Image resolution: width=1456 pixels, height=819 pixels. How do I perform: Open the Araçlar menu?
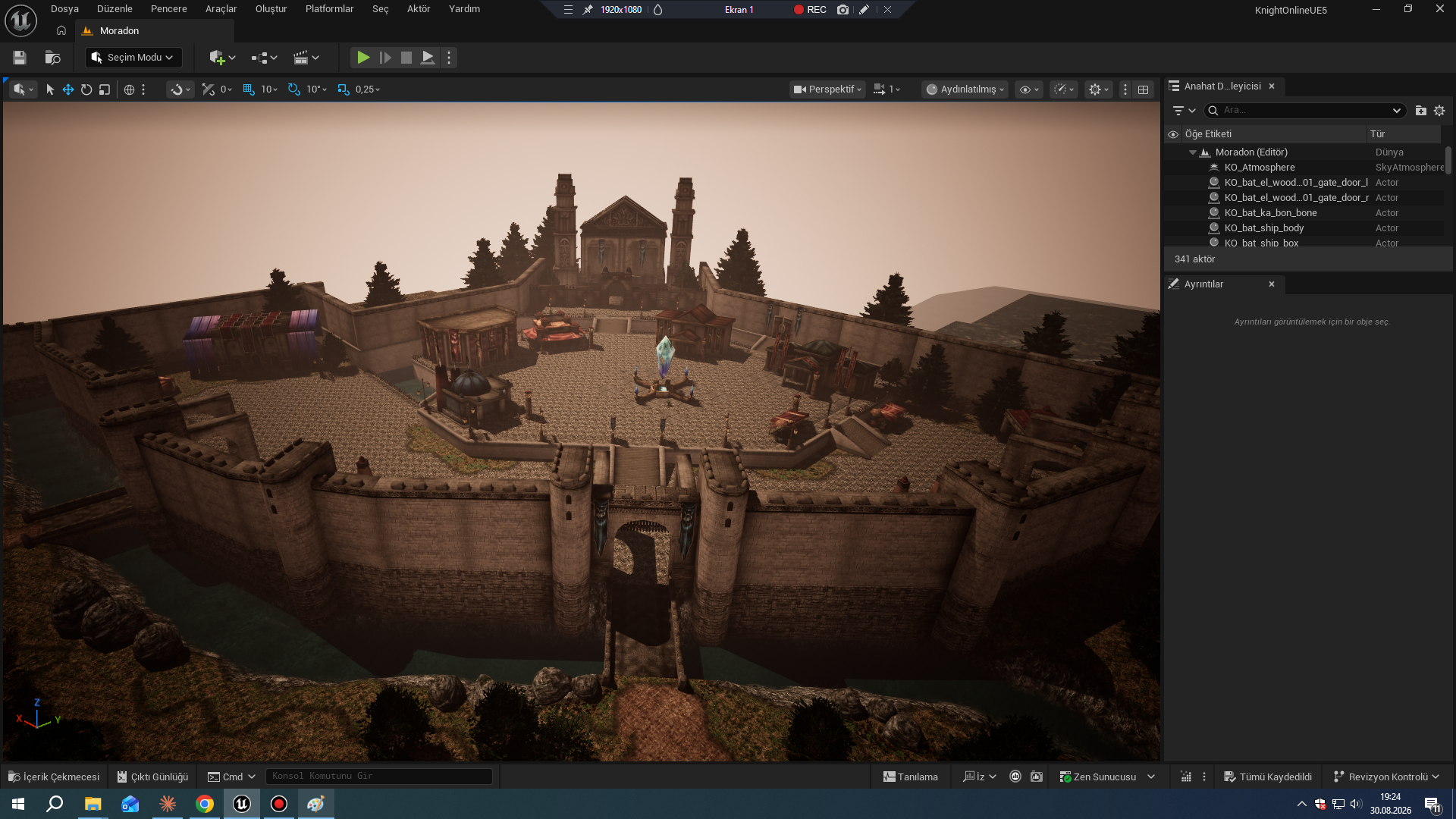point(221,9)
